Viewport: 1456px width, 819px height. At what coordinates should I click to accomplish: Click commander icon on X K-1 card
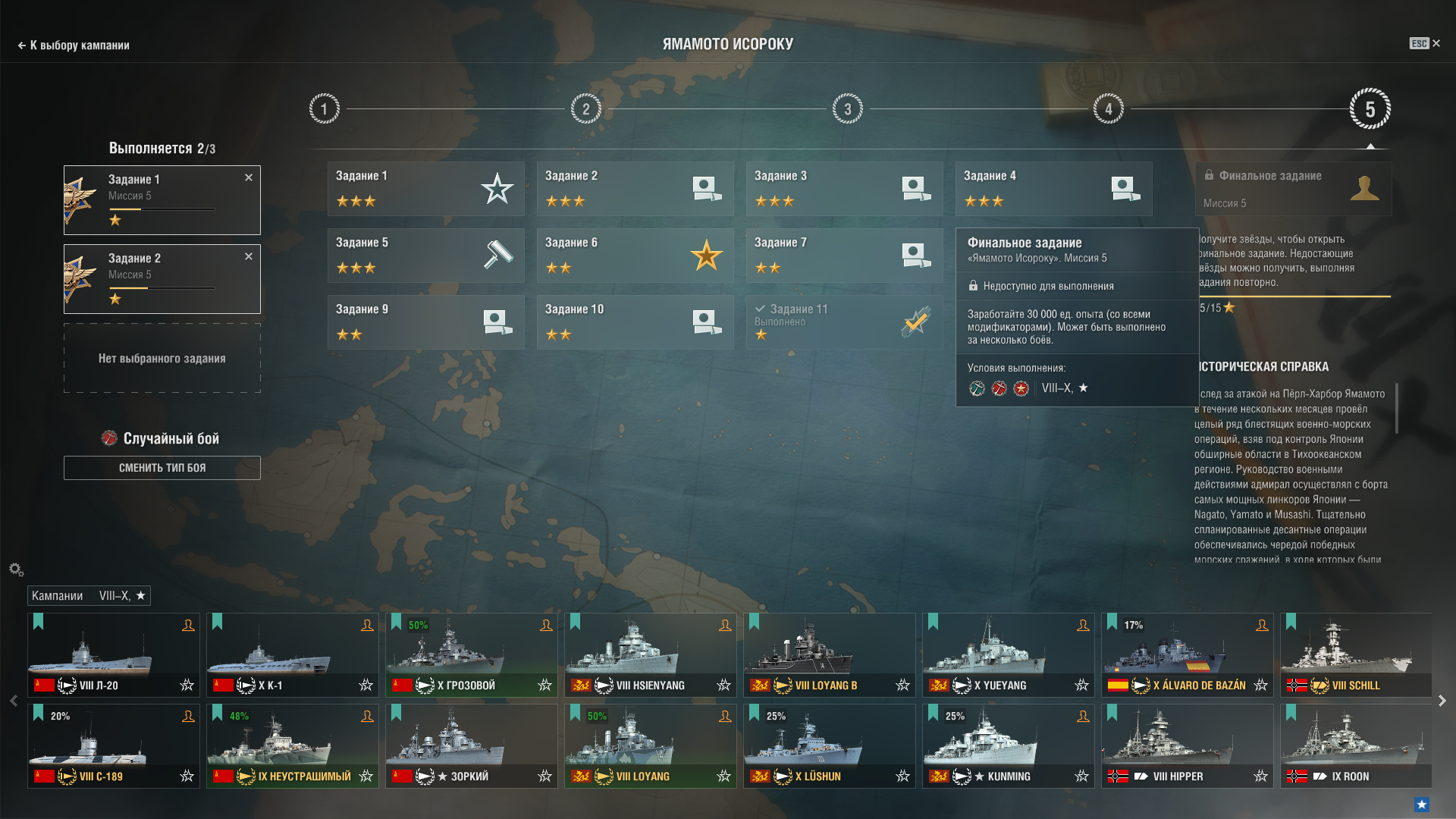[367, 625]
